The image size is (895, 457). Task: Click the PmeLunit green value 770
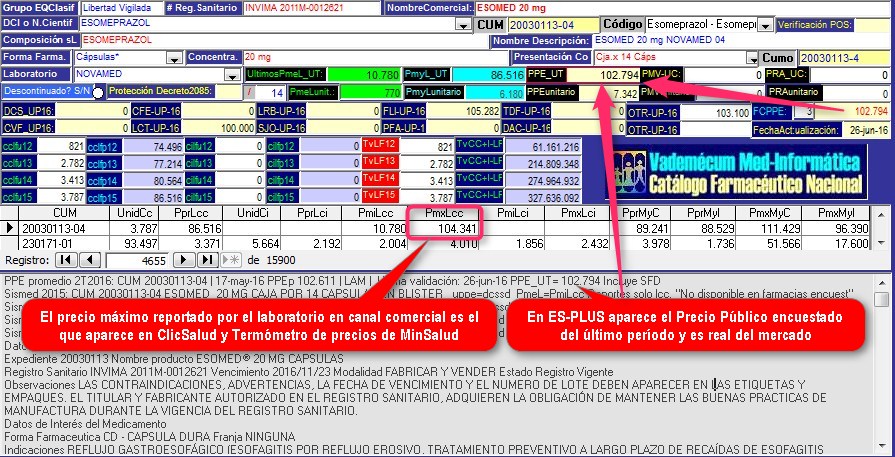pyautogui.click(x=370, y=92)
